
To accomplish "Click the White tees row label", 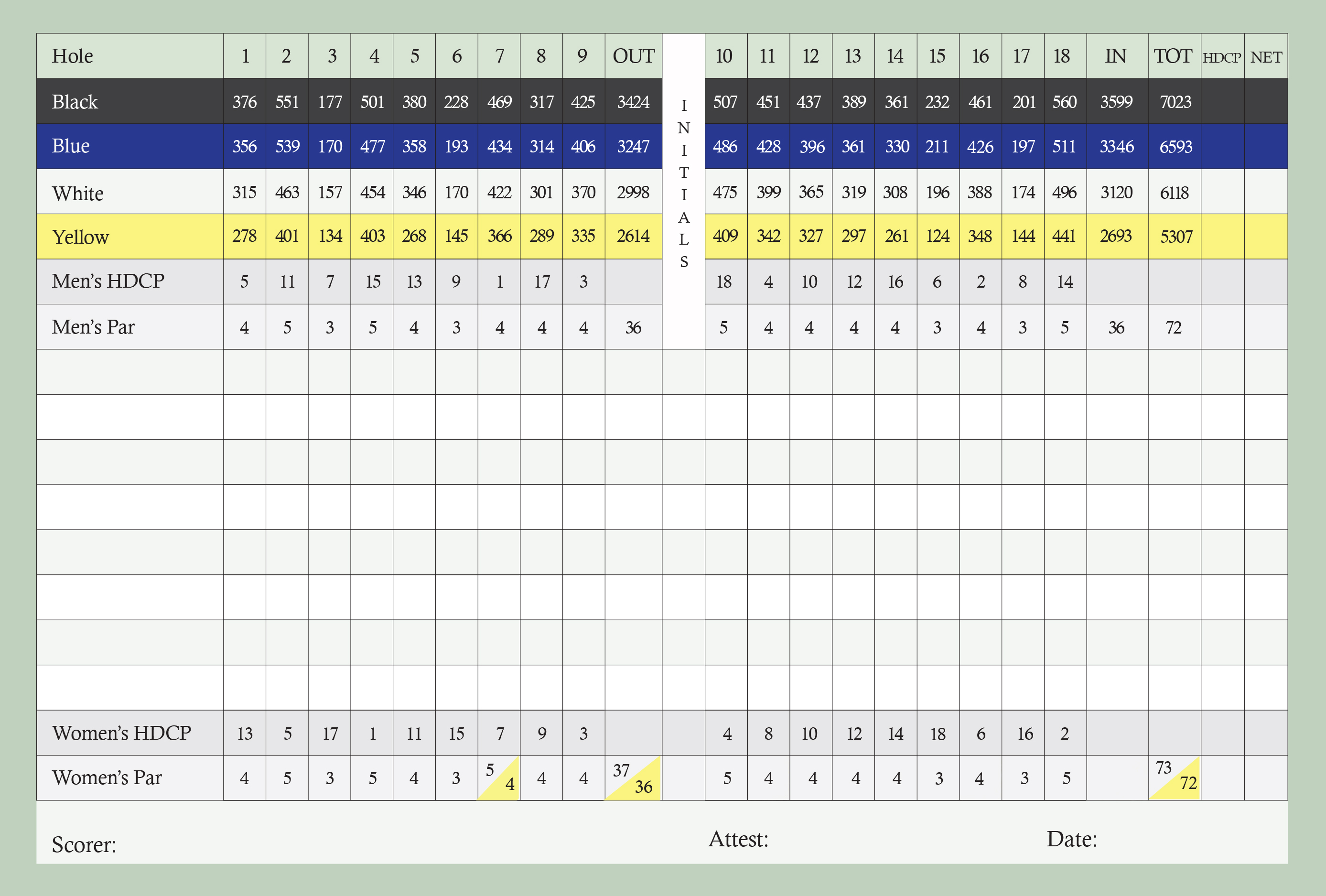I will click(77, 194).
